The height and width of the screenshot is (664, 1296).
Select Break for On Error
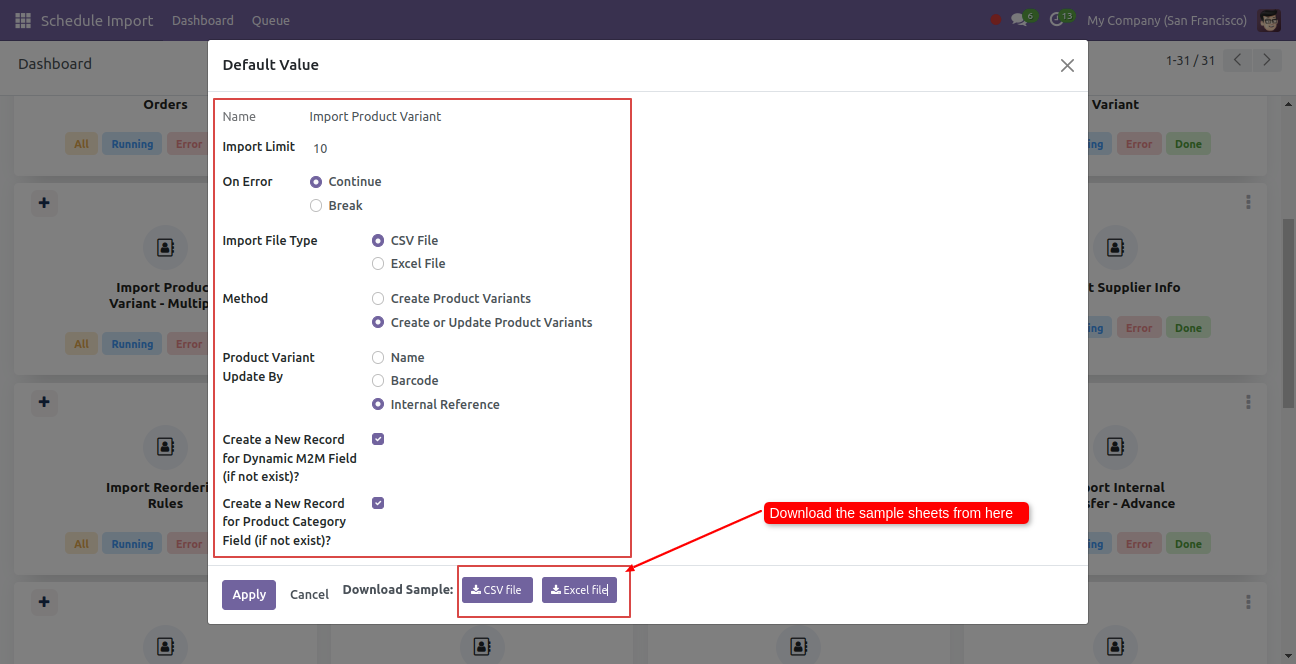(x=316, y=205)
